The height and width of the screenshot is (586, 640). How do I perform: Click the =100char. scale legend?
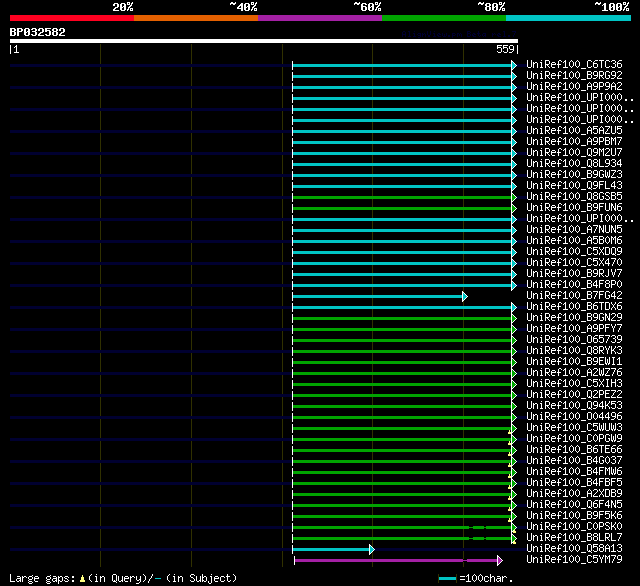(x=476, y=578)
